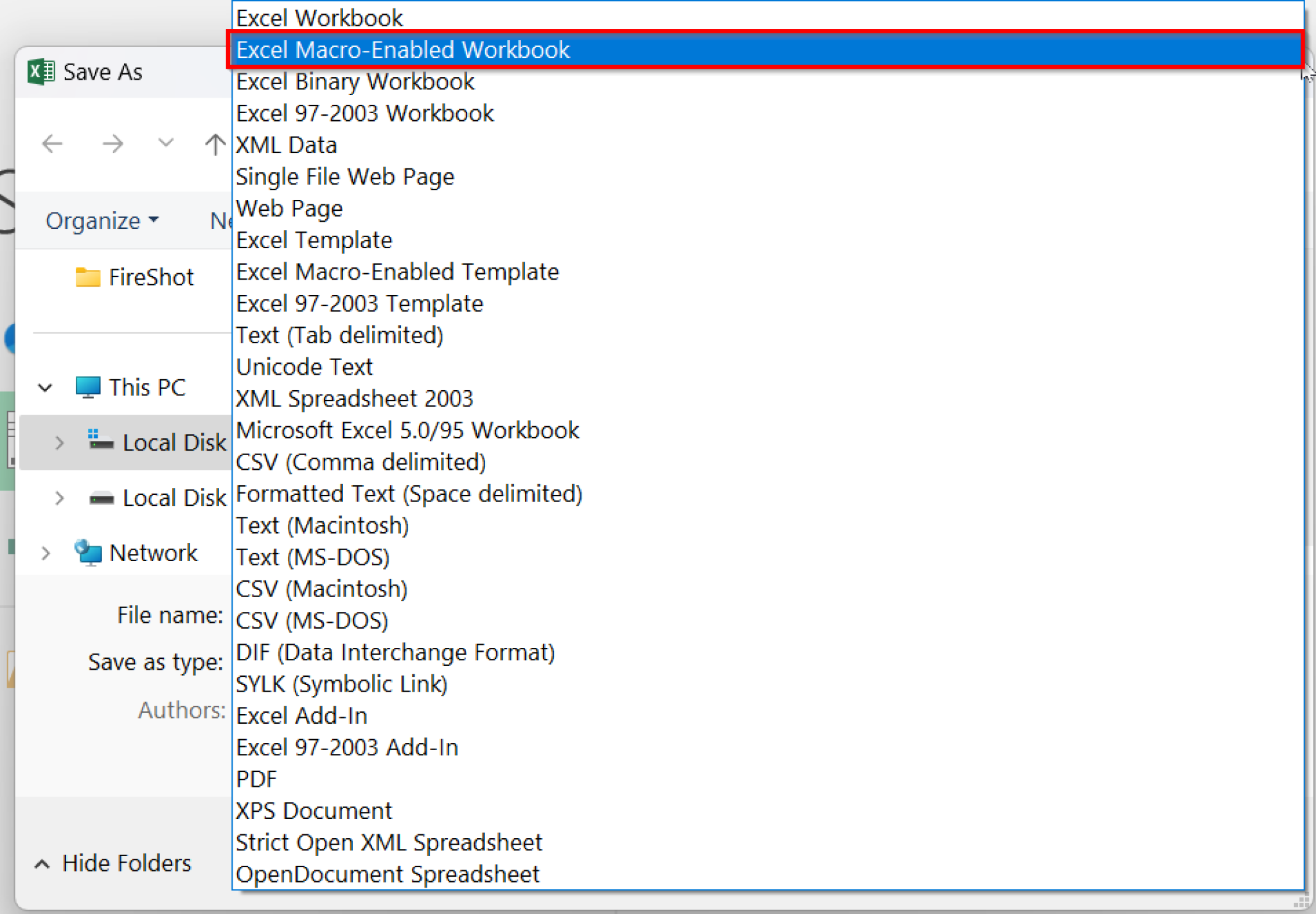This screenshot has height=914, width=1316.
Task: Click the back navigation arrow
Action: [52, 143]
